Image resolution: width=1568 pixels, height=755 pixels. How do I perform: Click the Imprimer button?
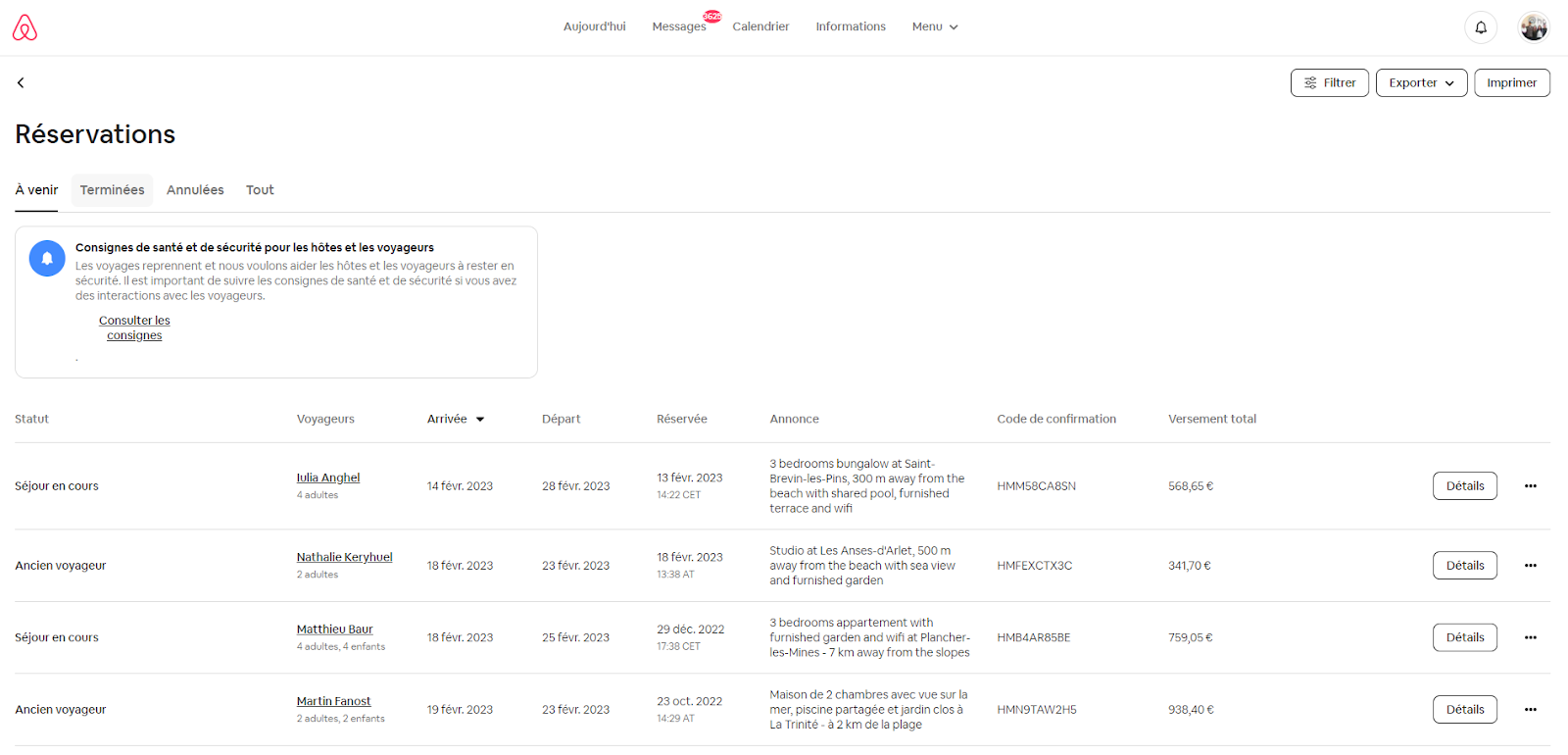1511,83
